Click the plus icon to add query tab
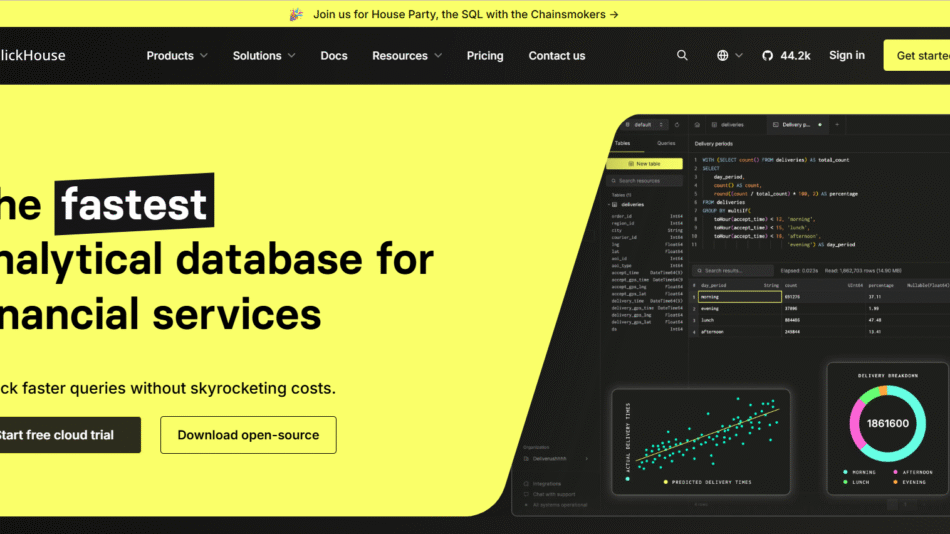Viewport: 950px width, 534px height. [x=837, y=125]
